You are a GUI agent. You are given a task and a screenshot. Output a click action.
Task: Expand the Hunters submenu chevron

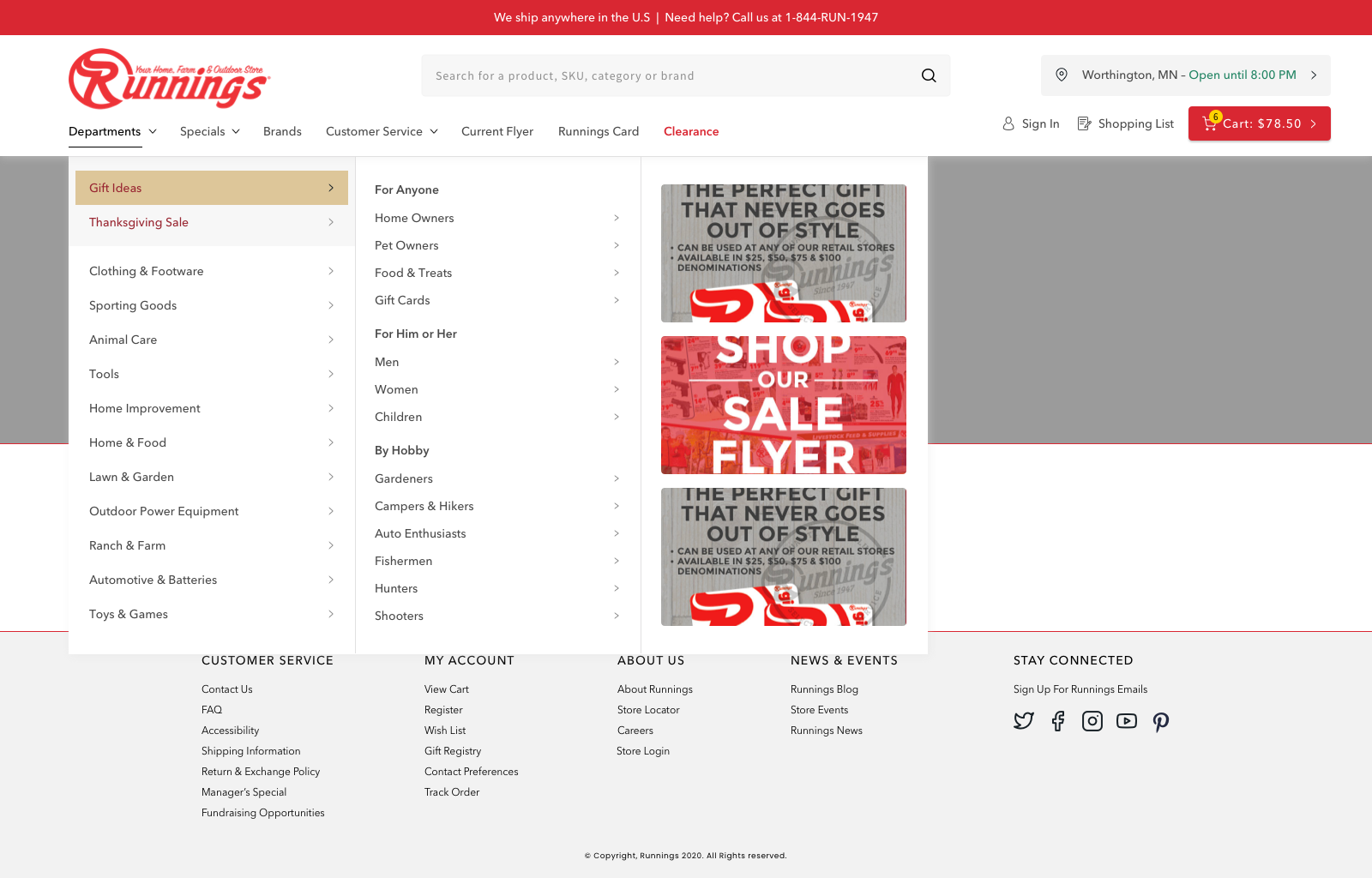click(x=617, y=588)
